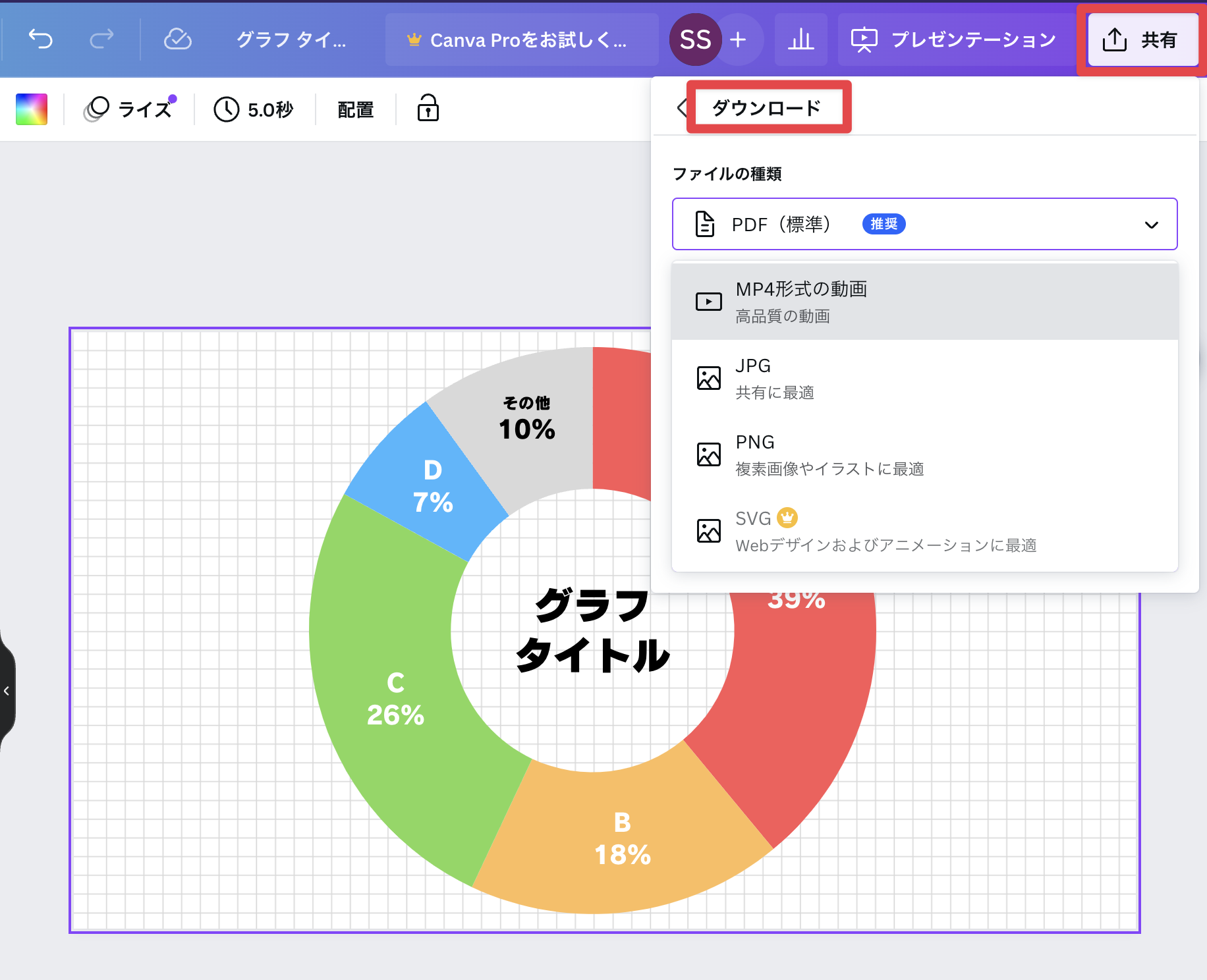The image size is (1207, 980).
Task: Select PNG file format option
Action: (924, 454)
